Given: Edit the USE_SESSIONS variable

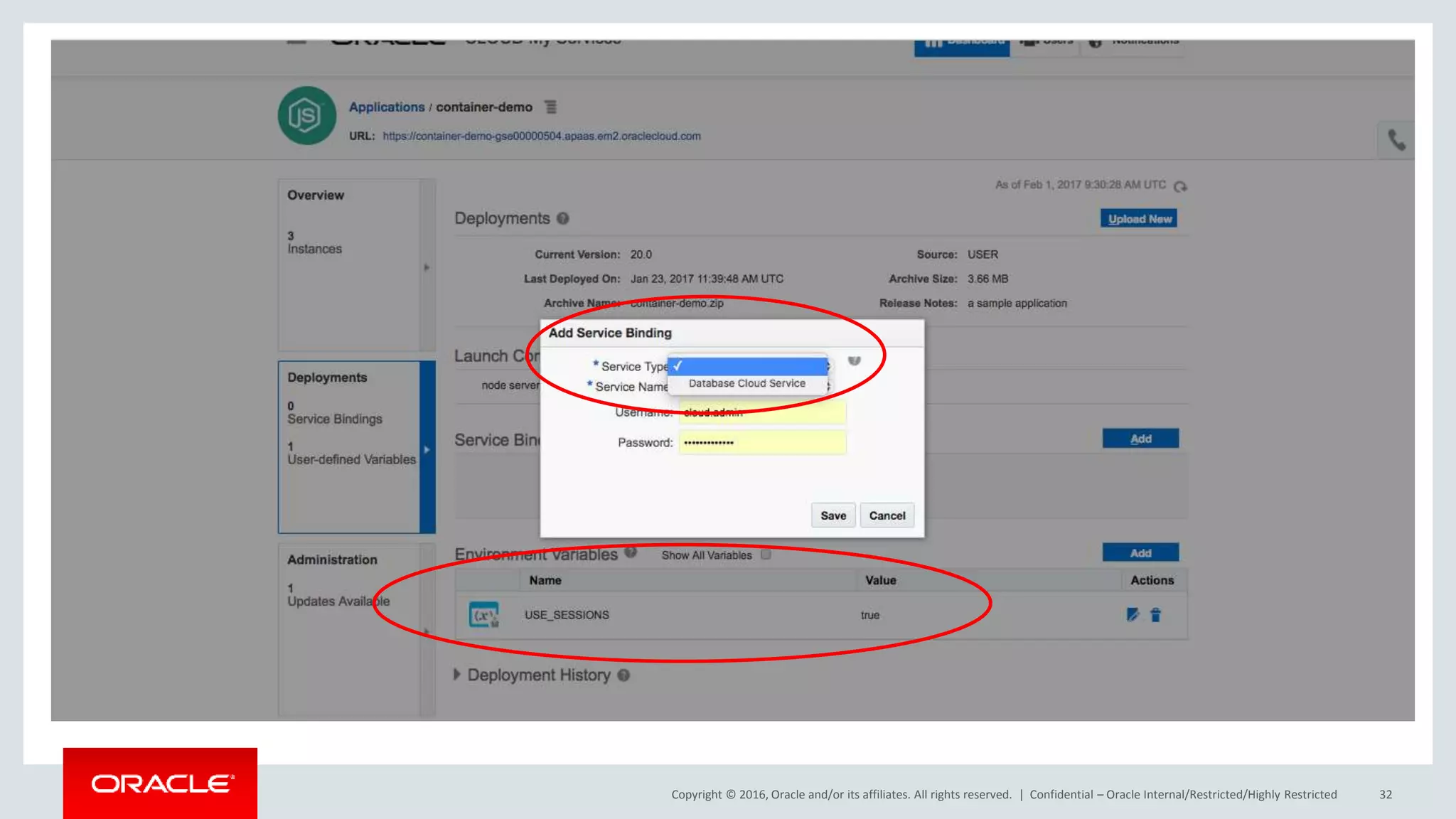Looking at the screenshot, I should click(1133, 615).
